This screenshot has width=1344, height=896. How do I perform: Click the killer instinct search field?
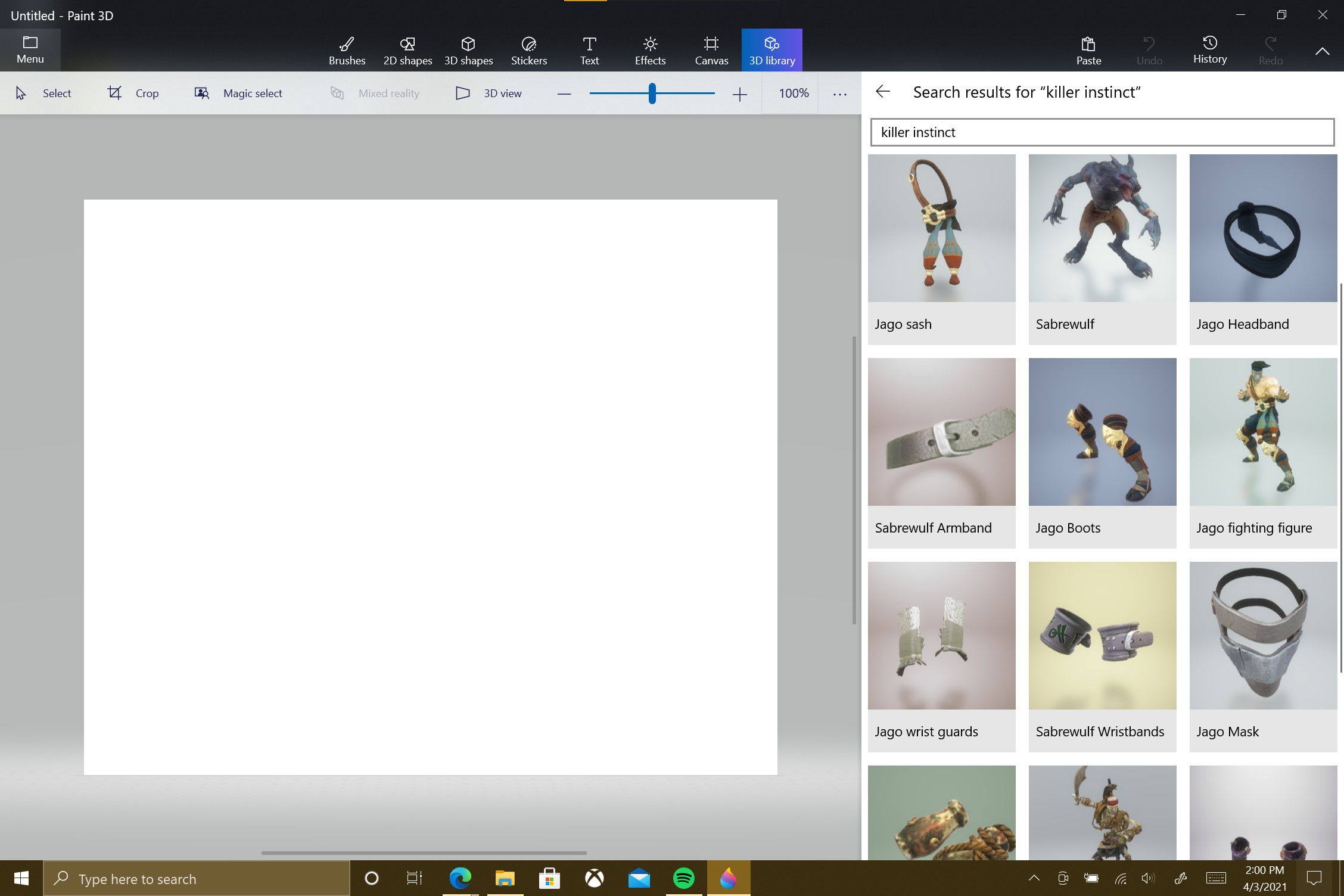point(1102,132)
